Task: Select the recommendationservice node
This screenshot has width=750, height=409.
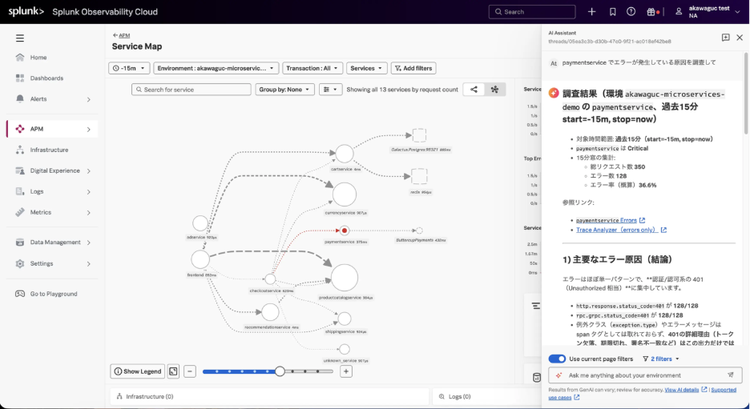Action: (x=270, y=312)
